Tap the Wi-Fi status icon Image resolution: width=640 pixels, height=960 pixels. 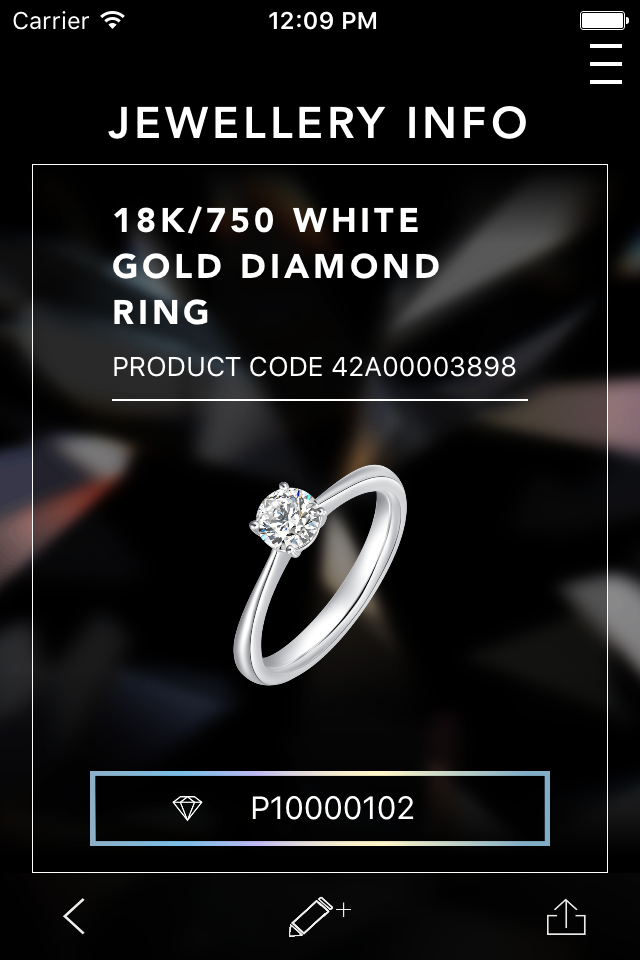coord(113,20)
